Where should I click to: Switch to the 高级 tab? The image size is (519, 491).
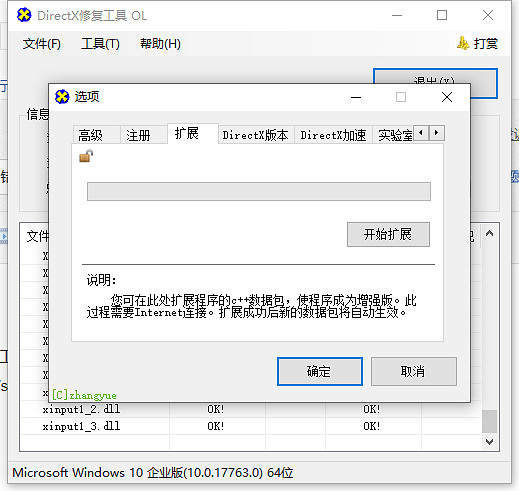click(96, 135)
